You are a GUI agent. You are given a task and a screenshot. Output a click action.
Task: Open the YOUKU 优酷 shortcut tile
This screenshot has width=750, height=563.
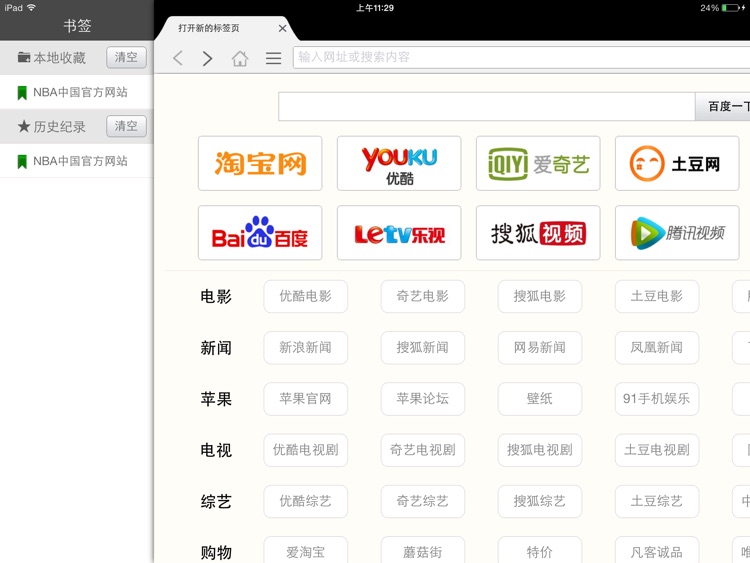click(399, 163)
